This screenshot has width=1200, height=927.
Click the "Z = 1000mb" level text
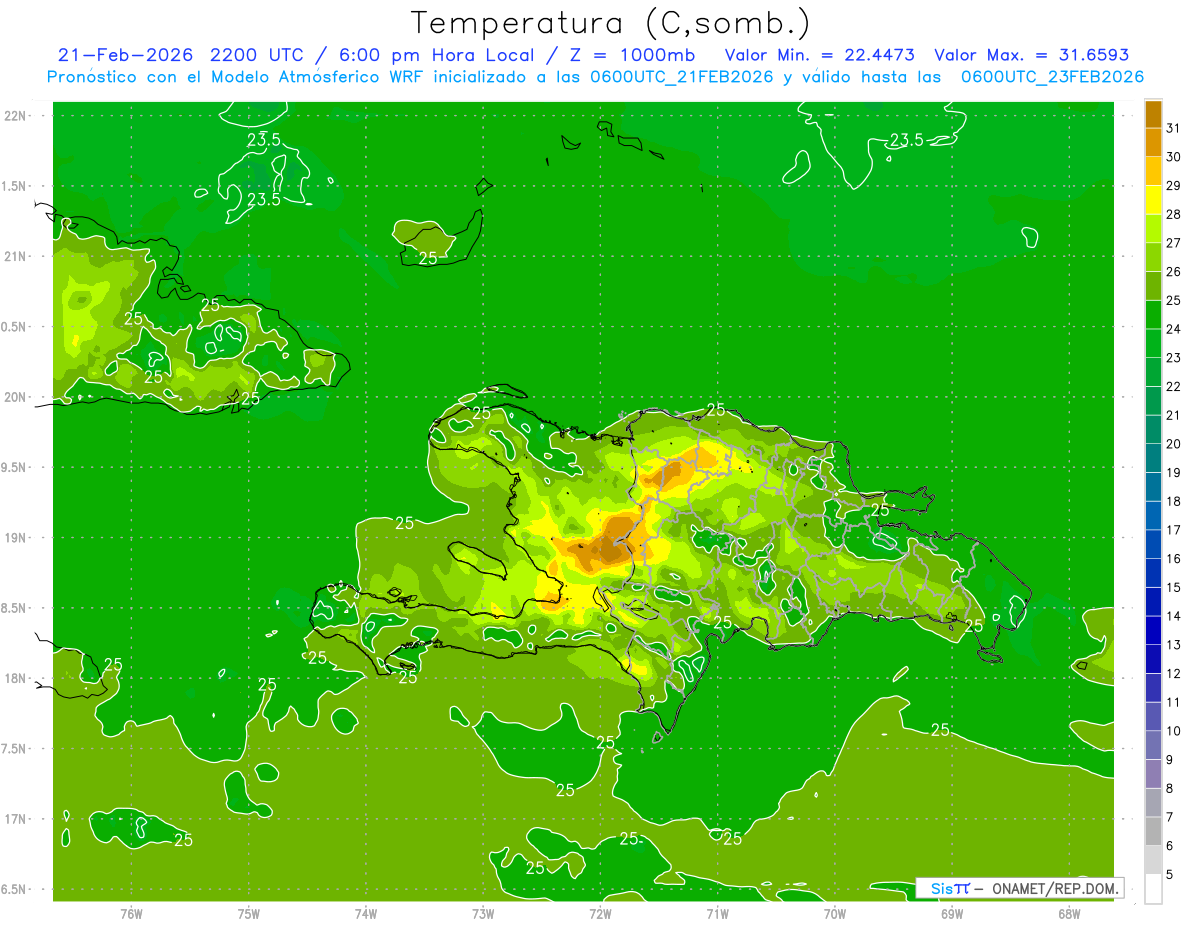(632, 55)
